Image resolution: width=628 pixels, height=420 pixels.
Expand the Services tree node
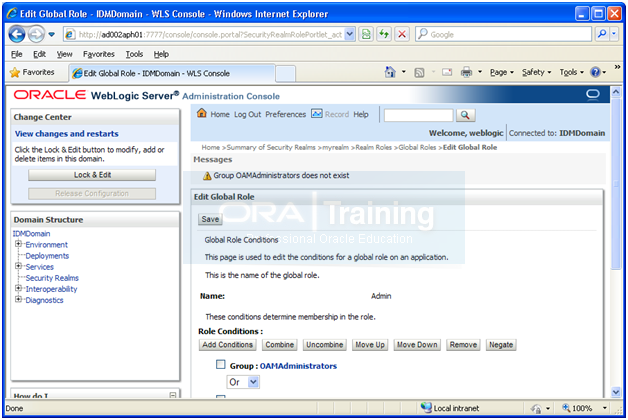(18, 266)
